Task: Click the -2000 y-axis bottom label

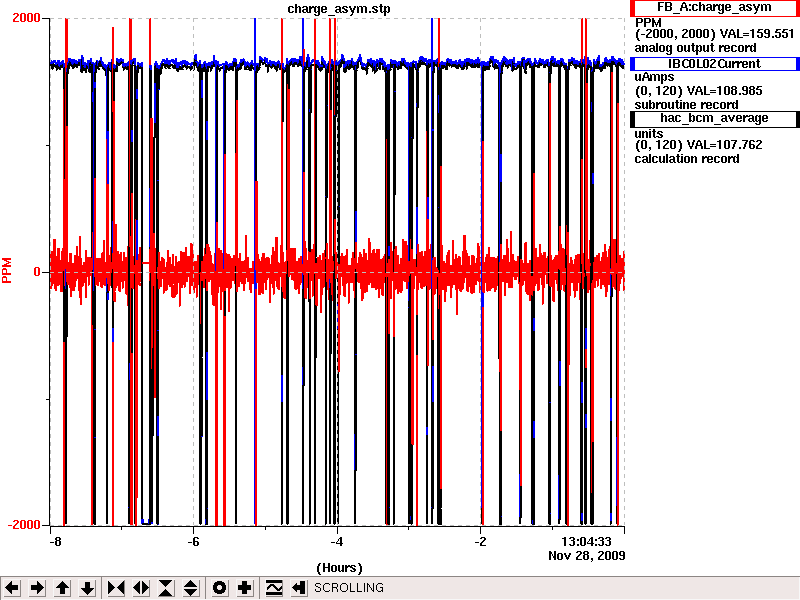Action: click(24, 525)
